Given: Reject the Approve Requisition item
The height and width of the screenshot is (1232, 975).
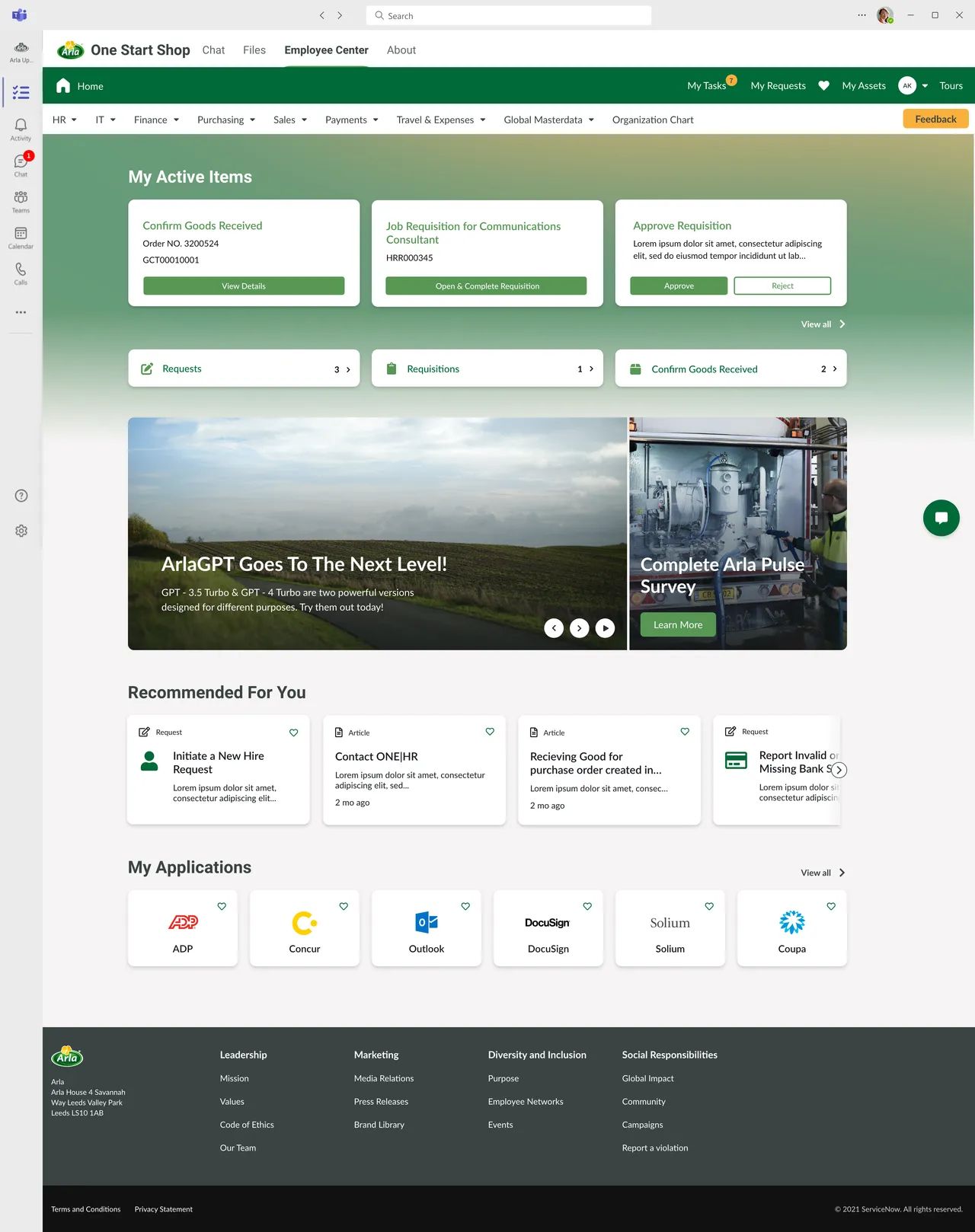Looking at the screenshot, I should [782, 286].
